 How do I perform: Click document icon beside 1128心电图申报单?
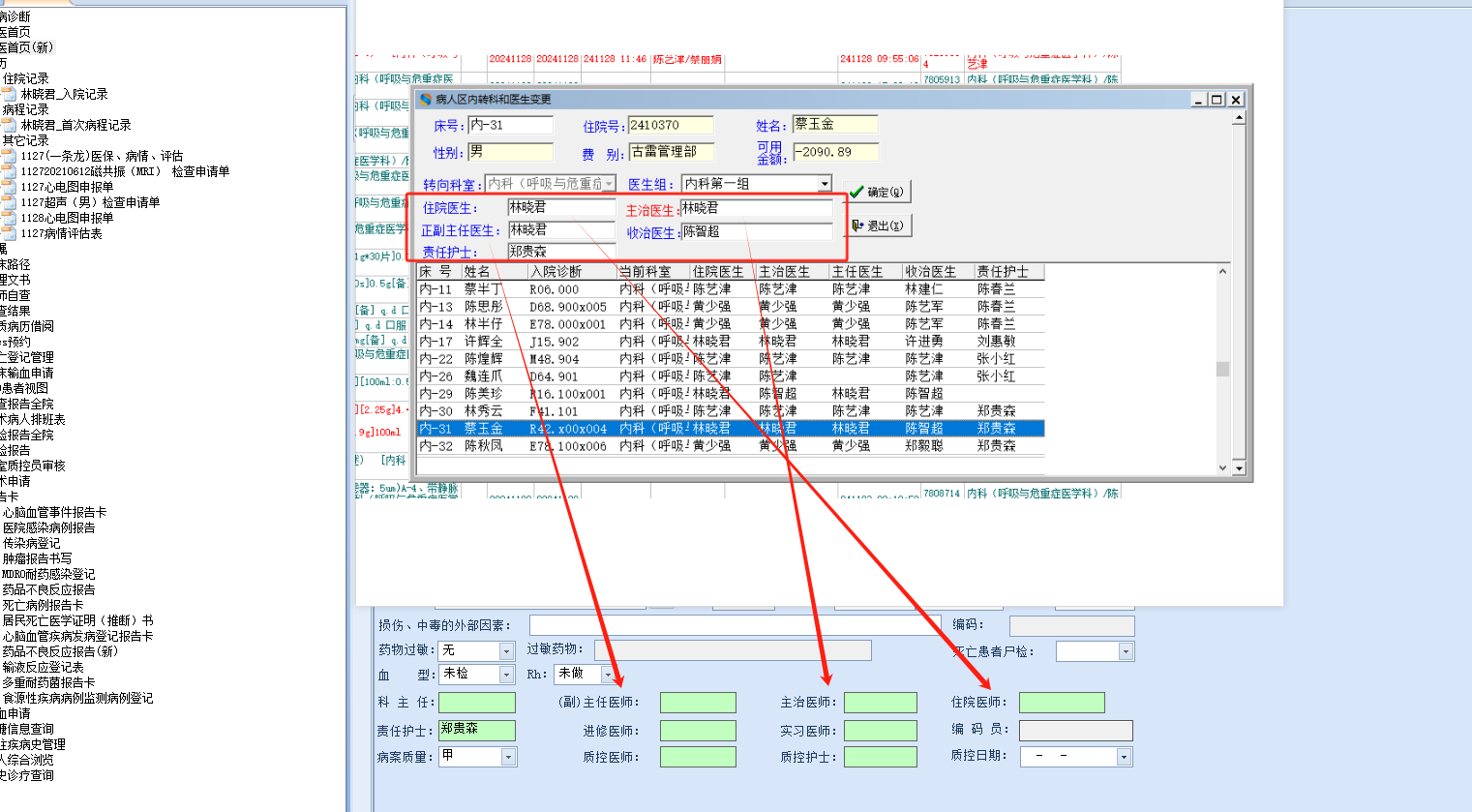point(9,218)
